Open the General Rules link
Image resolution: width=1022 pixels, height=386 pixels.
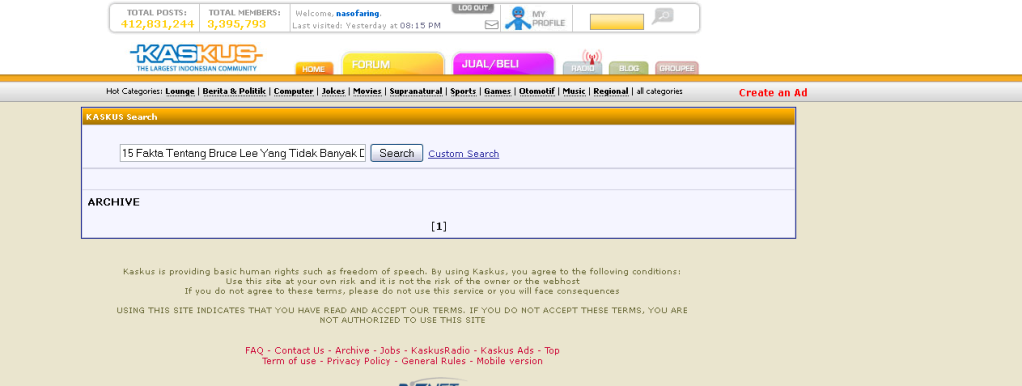pyautogui.click(x=433, y=361)
